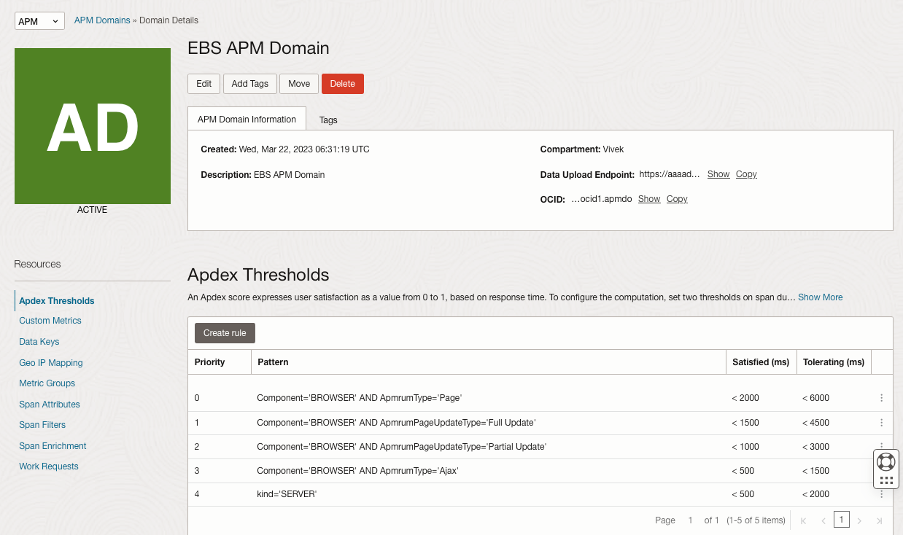Switch to the Tags tab
Screen dimensions: 904x536
point(328,120)
